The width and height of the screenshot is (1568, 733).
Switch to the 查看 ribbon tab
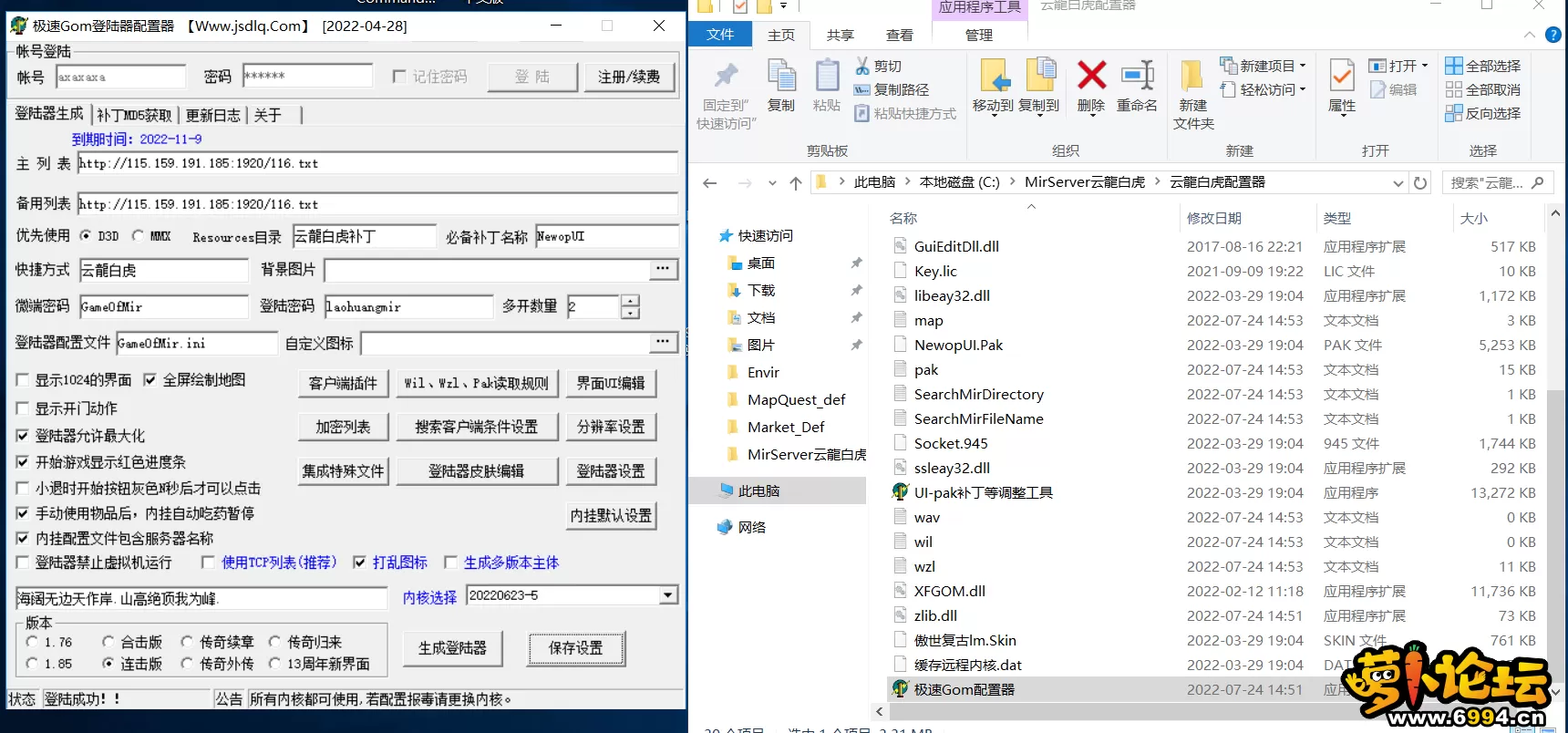point(899,35)
